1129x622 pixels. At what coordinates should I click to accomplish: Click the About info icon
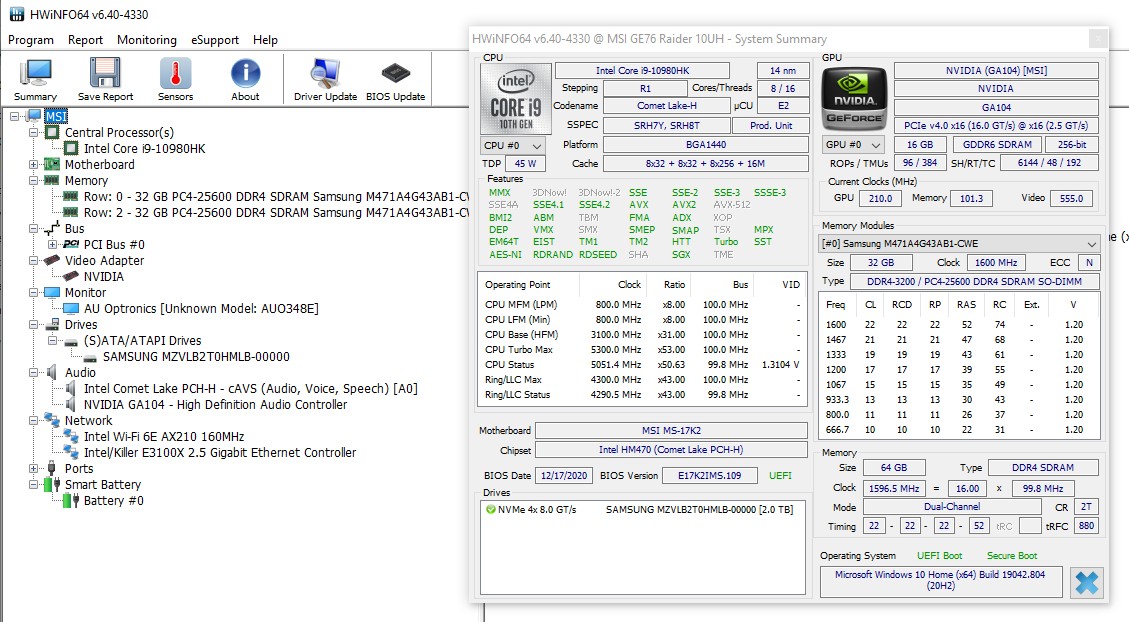tap(245, 79)
